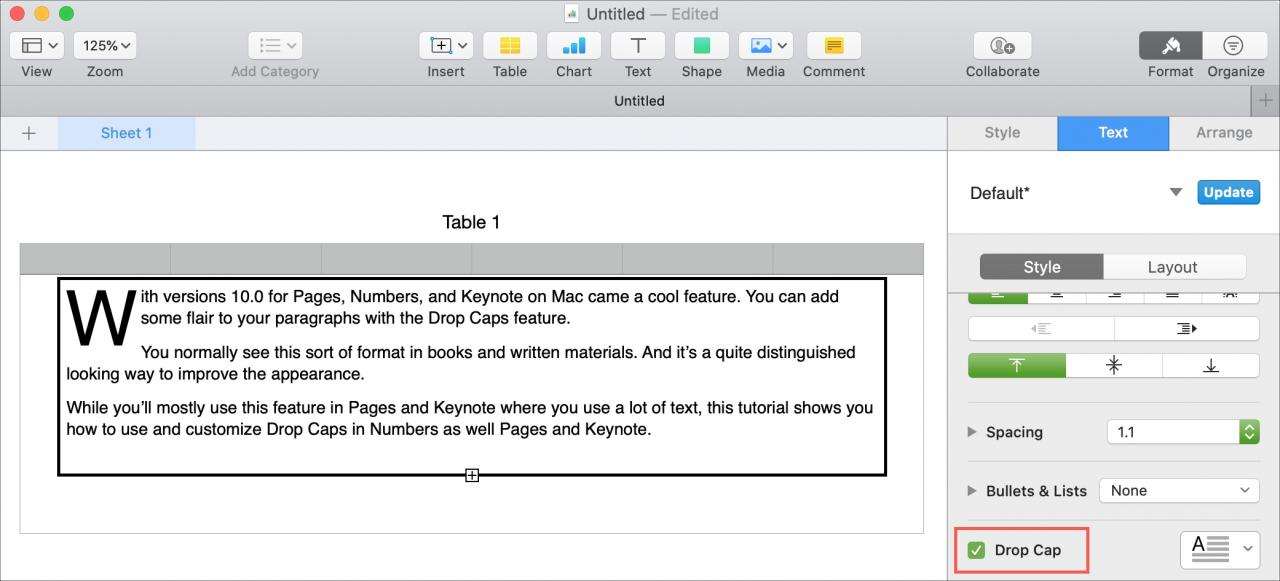Align text to top of cell

click(x=1017, y=366)
